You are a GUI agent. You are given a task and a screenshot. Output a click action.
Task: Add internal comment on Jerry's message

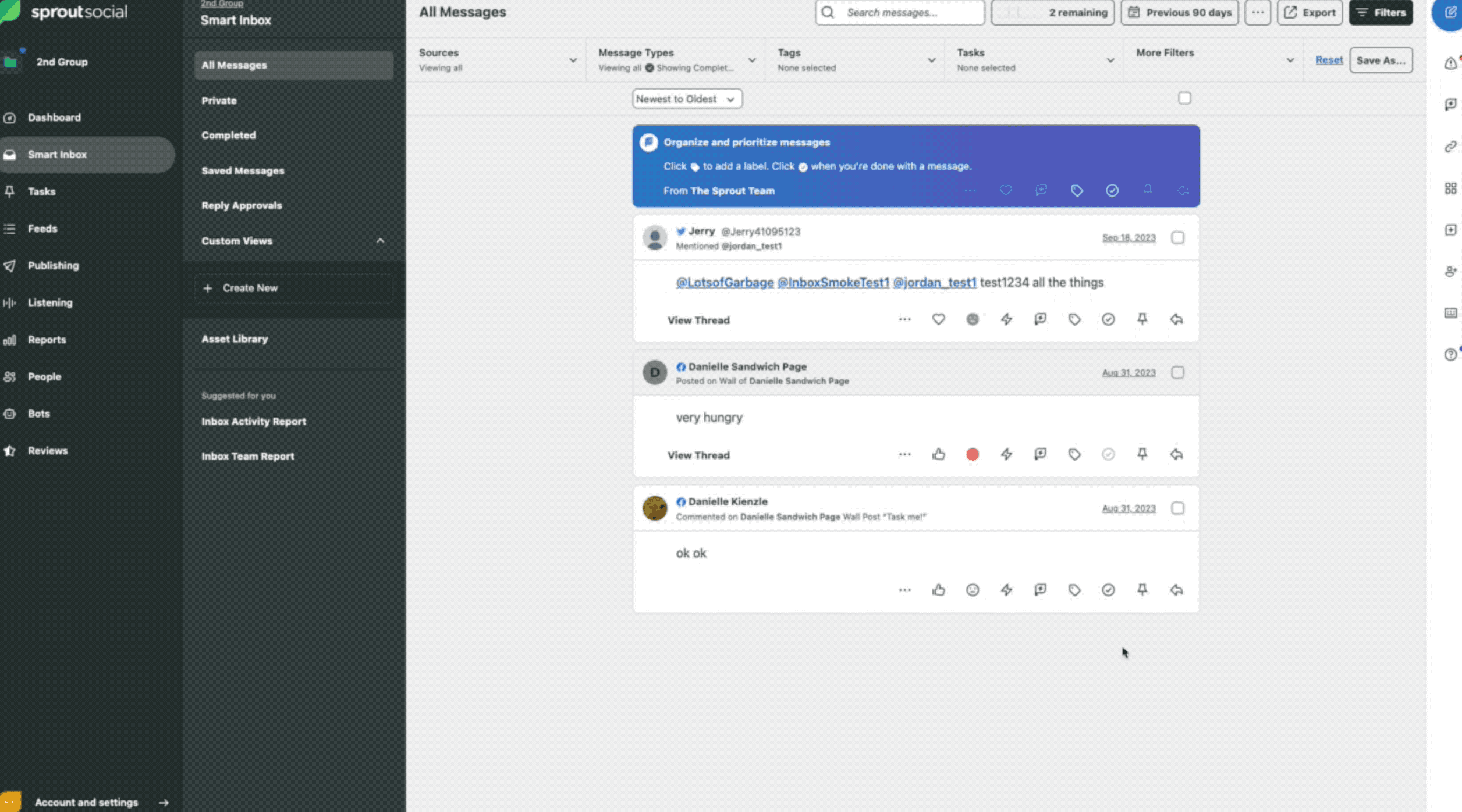(x=1040, y=319)
